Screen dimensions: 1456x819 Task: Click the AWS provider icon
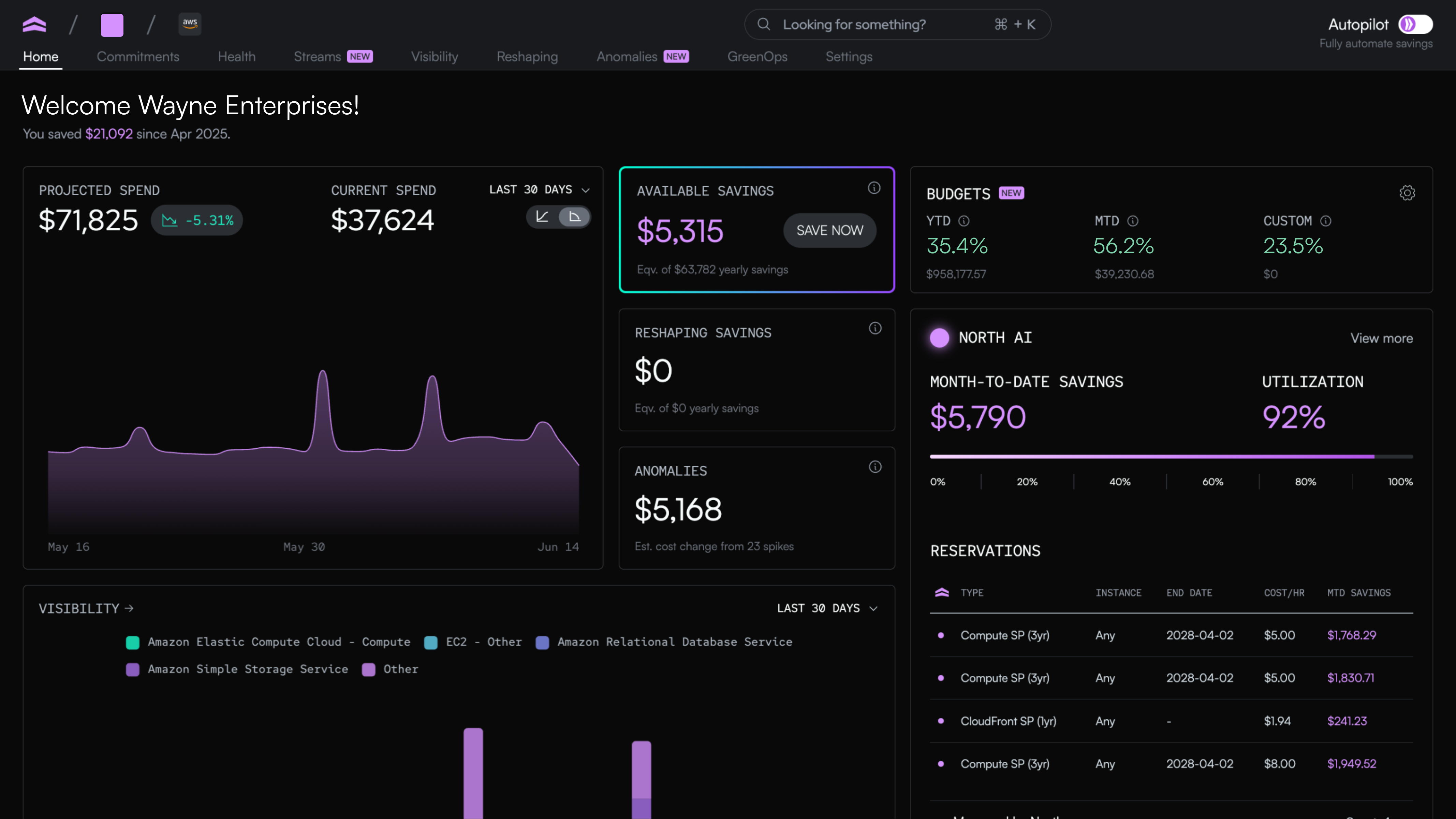pos(190,24)
